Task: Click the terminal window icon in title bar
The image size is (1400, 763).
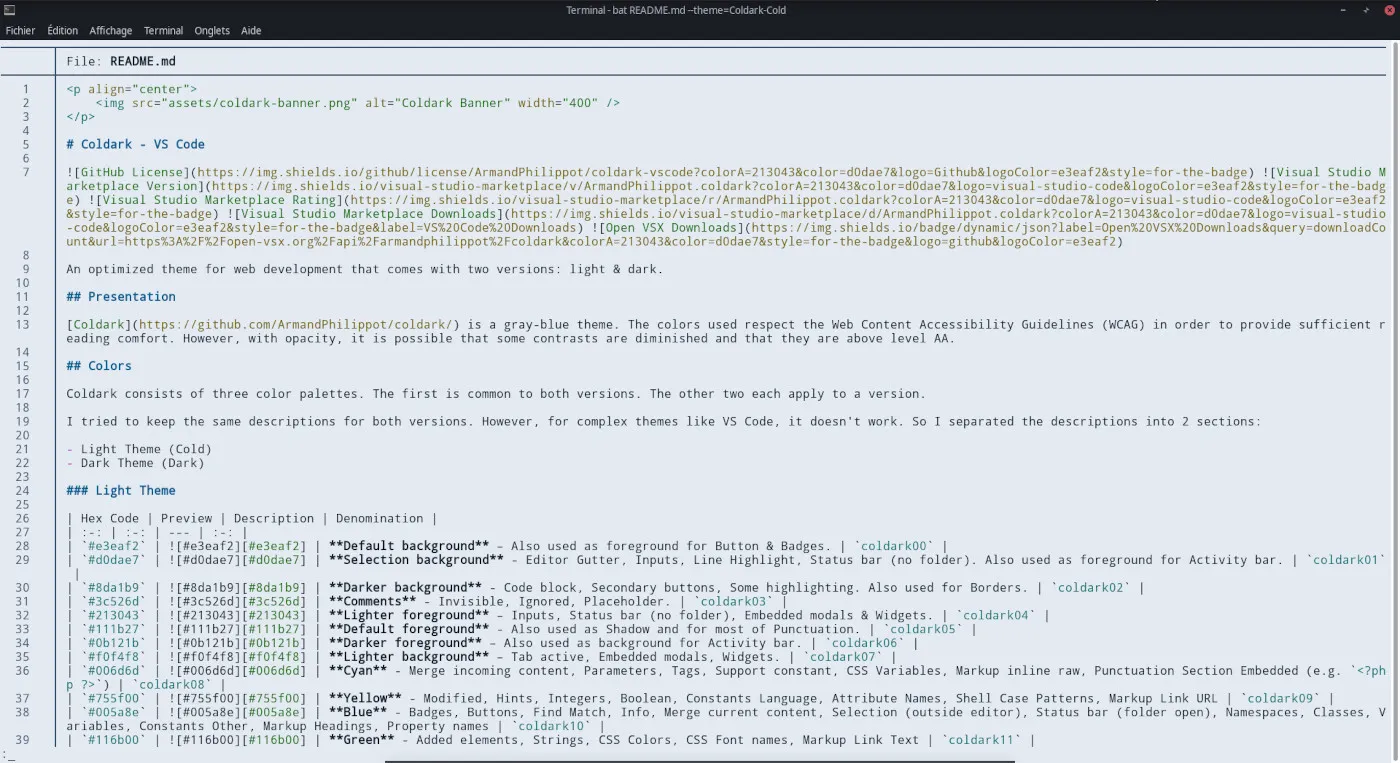Action: (9, 10)
